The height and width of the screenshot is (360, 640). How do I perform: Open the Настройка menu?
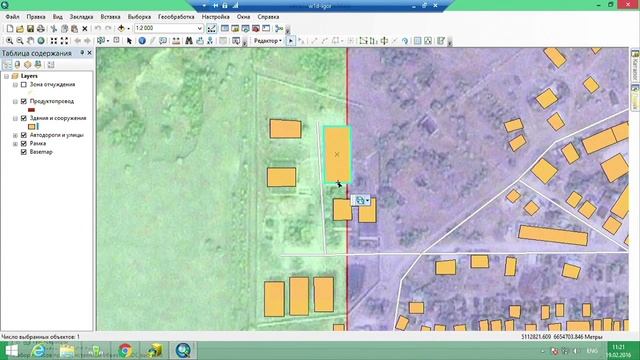coord(216,17)
